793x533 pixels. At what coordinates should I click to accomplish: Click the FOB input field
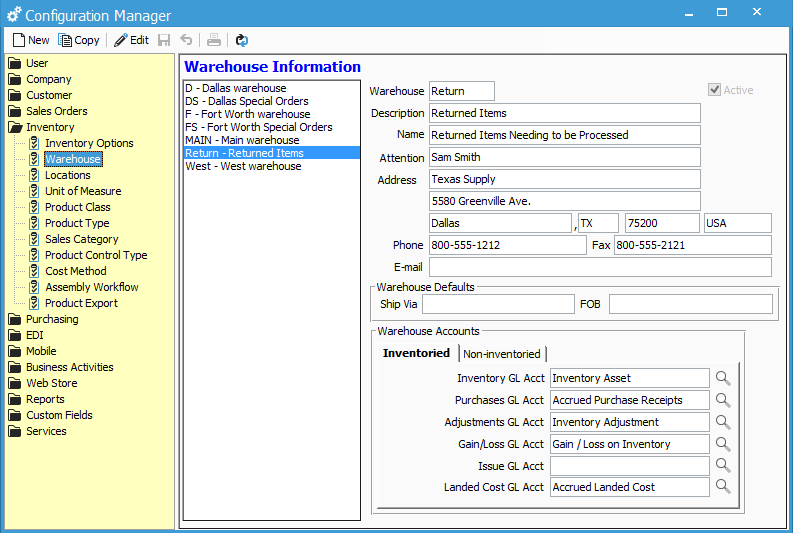pyautogui.click(x=690, y=304)
